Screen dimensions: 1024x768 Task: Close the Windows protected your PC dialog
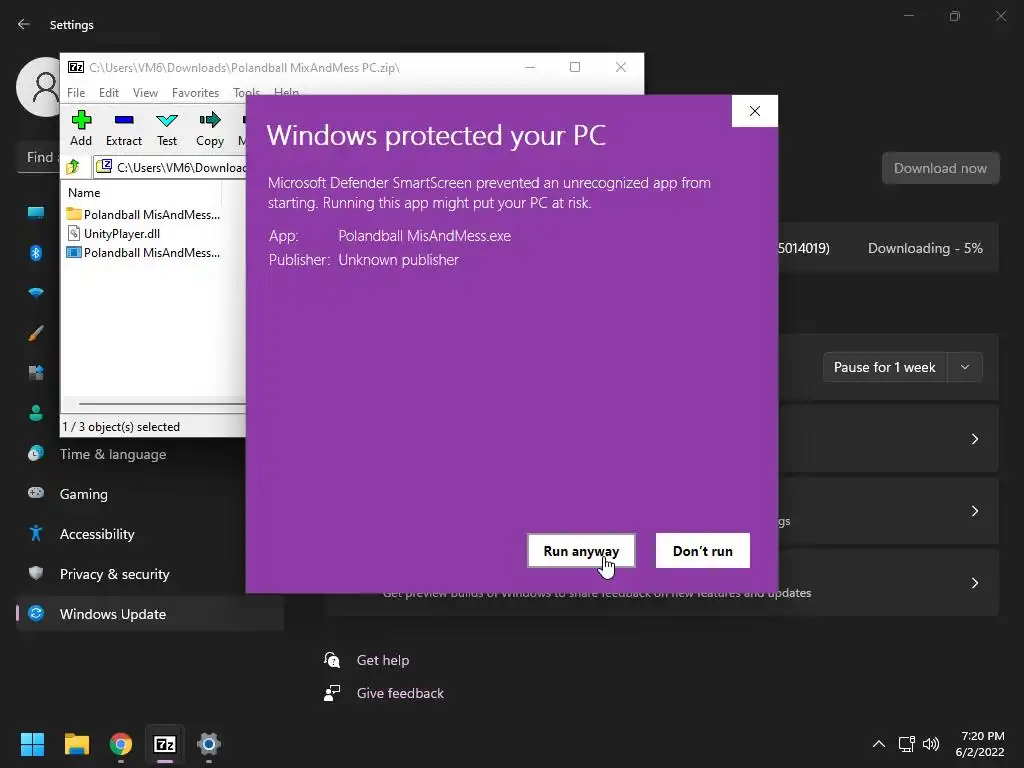pyautogui.click(x=754, y=111)
